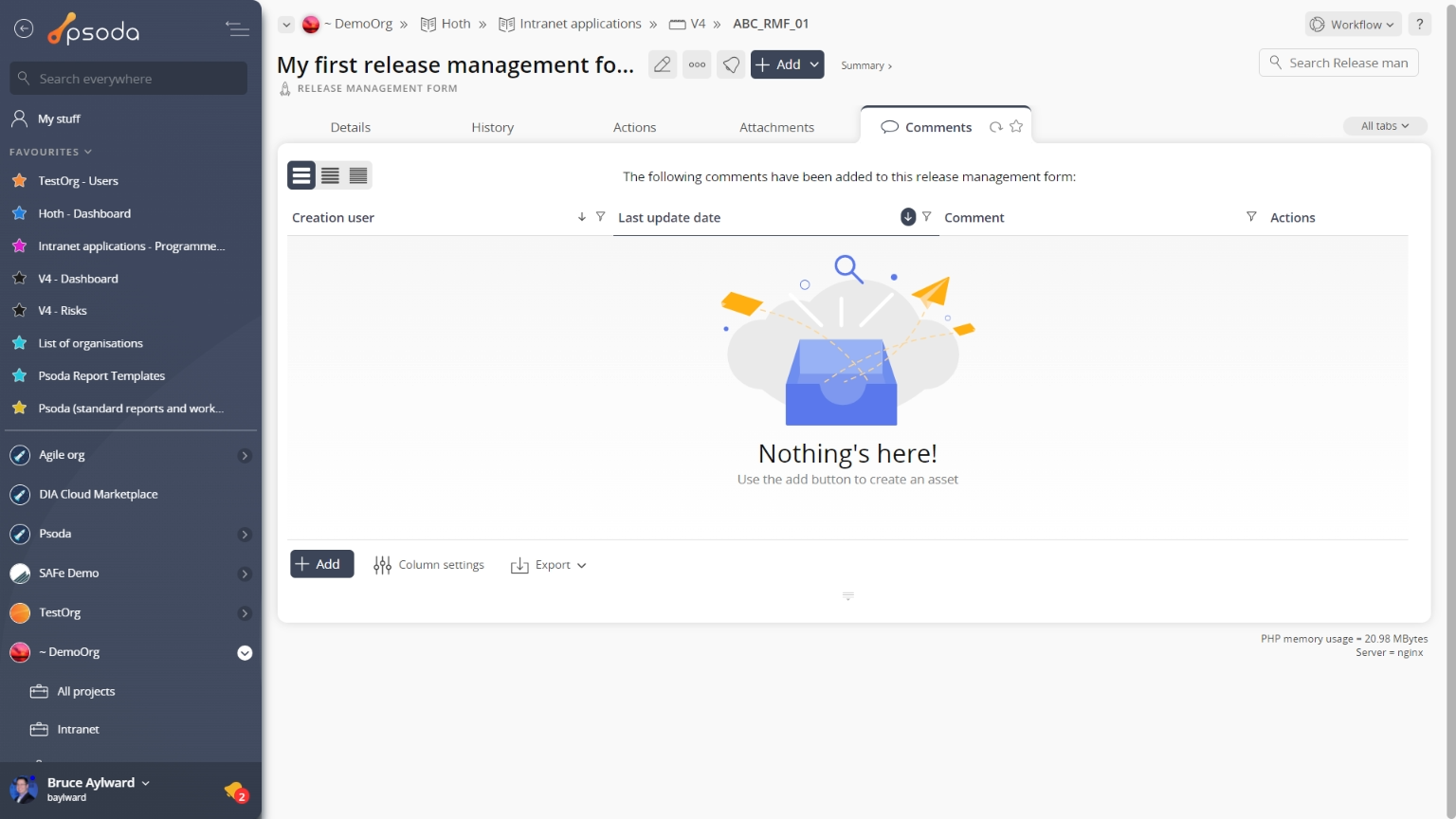The height and width of the screenshot is (819, 1456).
Task: Select the widest row spacing view icon
Action: click(301, 175)
